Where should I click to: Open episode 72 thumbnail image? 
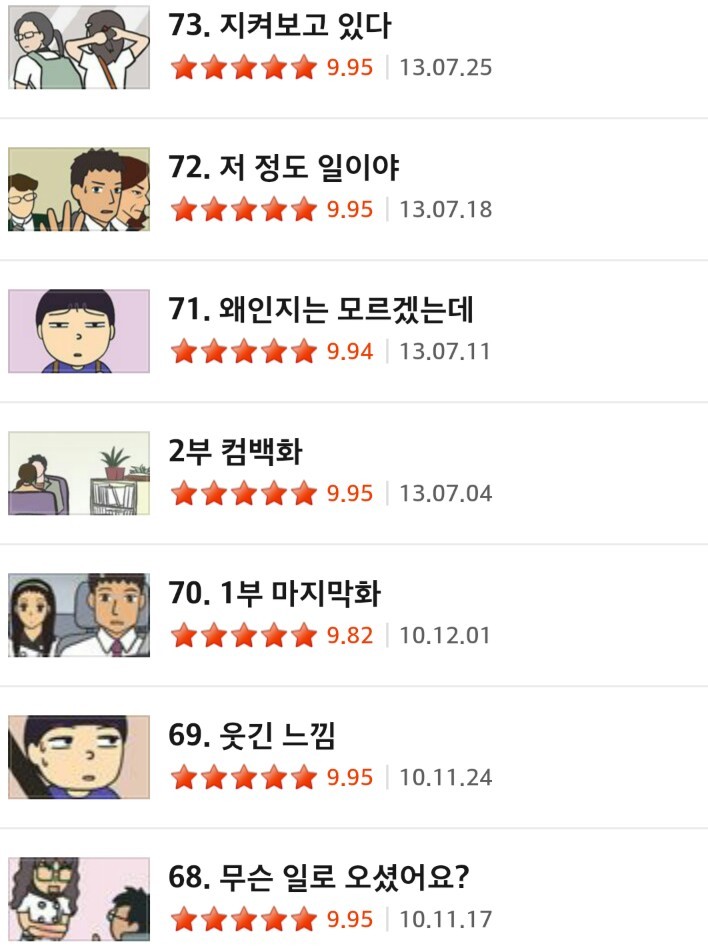pyautogui.click(x=79, y=189)
